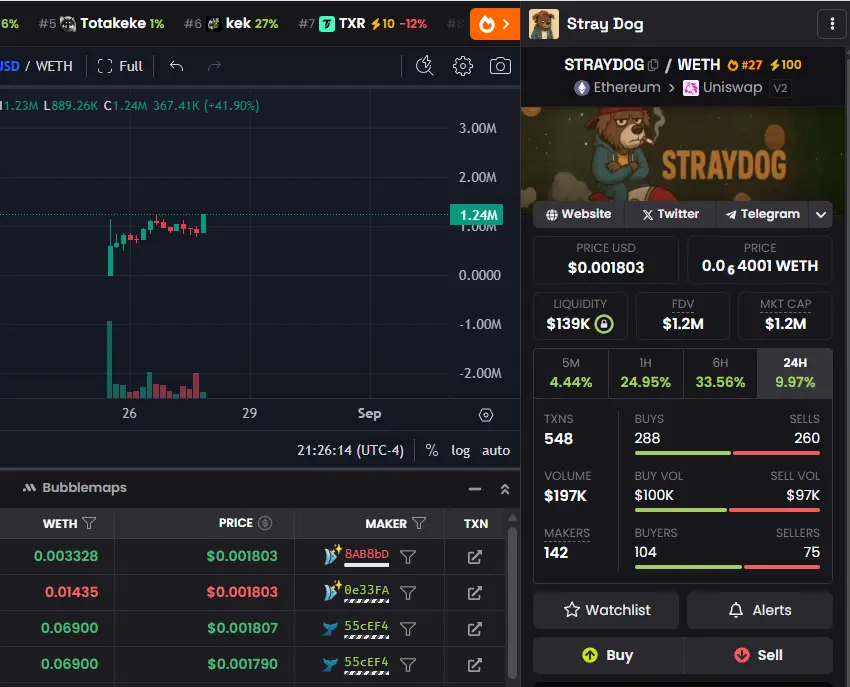The height and width of the screenshot is (687, 850).
Task: Toggle percent scale on chart
Action: pyautogui.click(x=432, y=450)
